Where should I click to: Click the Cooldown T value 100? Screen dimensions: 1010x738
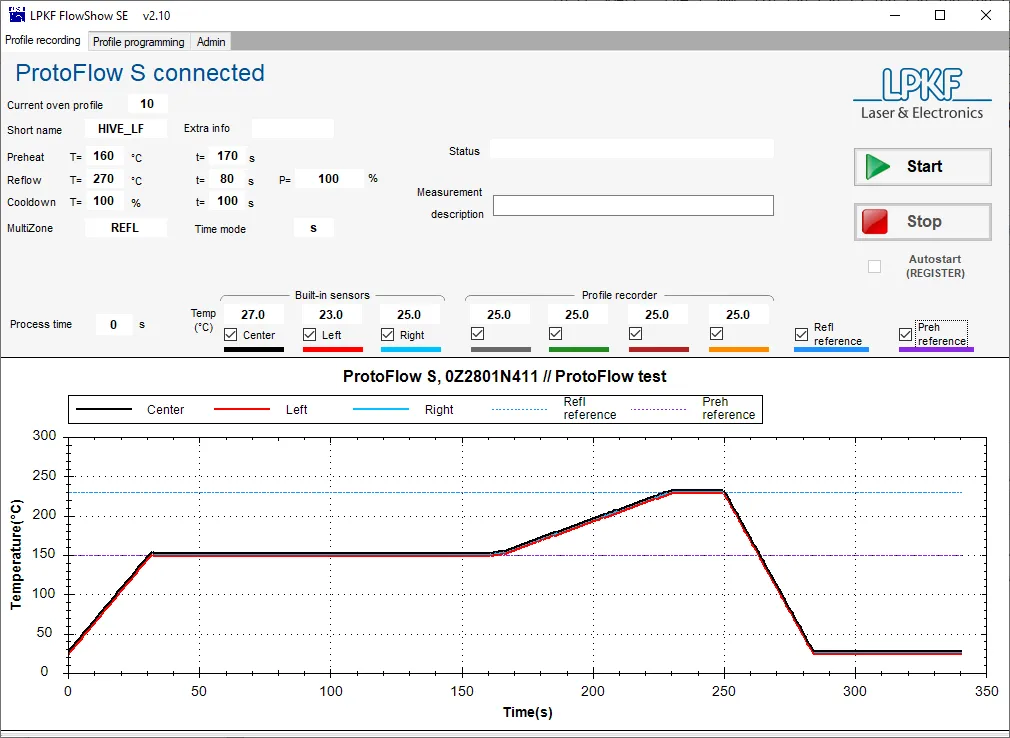104,201
